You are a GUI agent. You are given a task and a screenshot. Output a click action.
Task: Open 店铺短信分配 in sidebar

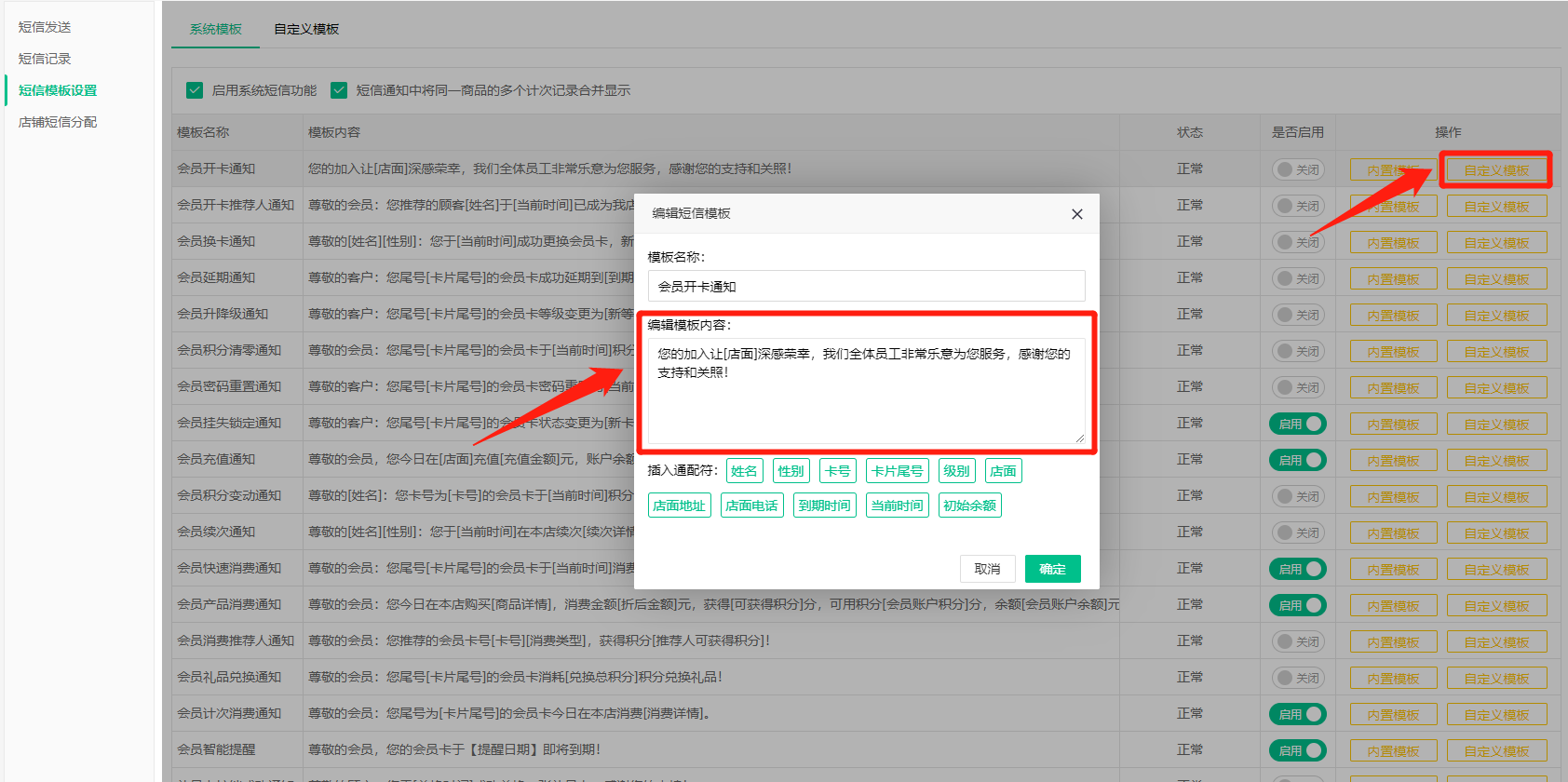[x=58, y=122]
